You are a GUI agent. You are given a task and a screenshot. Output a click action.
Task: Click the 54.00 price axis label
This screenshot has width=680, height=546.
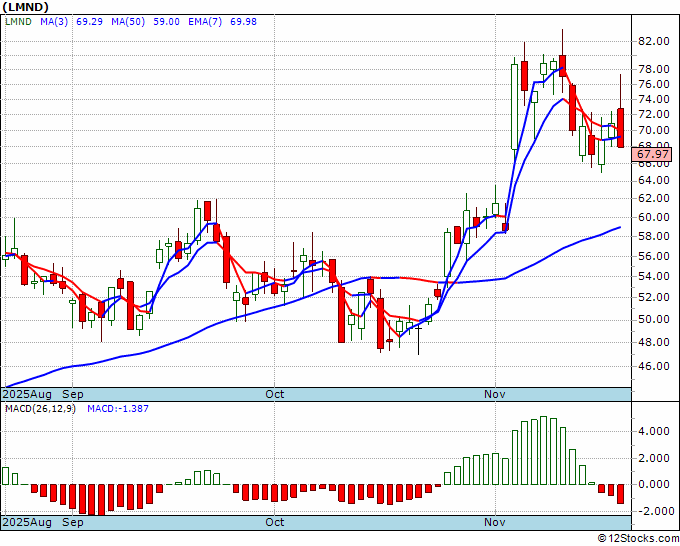(x=654, y=276)
